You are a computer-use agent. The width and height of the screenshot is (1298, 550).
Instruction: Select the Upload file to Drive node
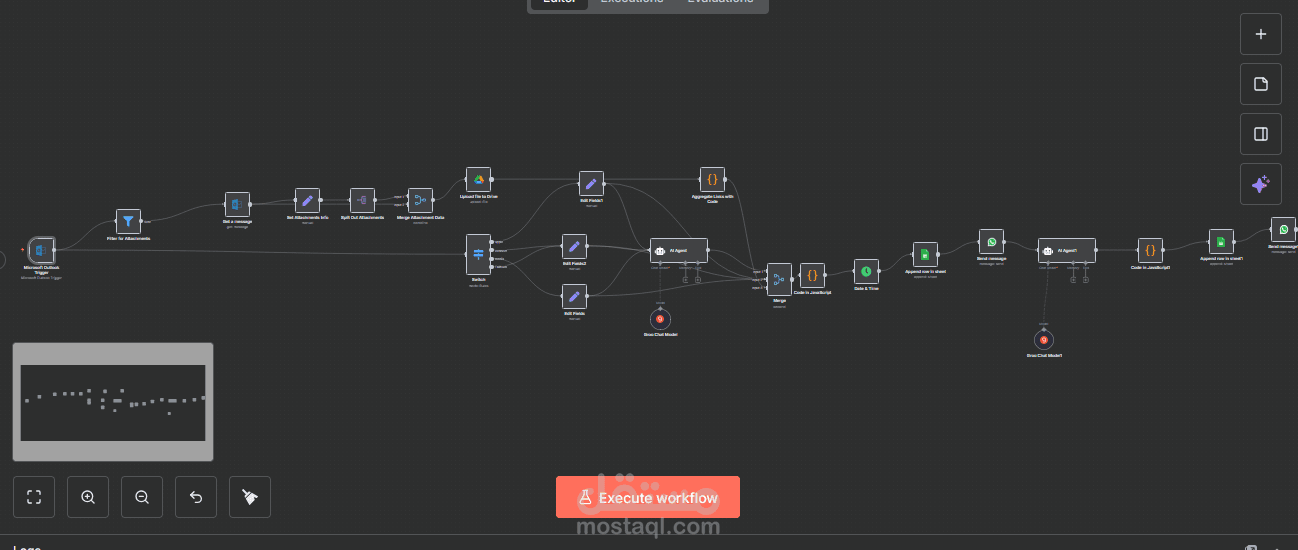pos(478,179)
